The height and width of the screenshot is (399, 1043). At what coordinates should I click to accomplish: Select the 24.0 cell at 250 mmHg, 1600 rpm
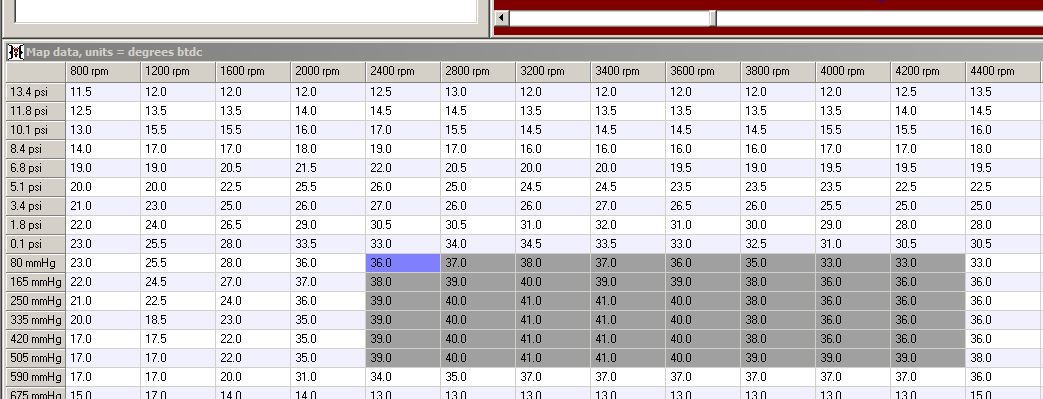coord(253,301)
